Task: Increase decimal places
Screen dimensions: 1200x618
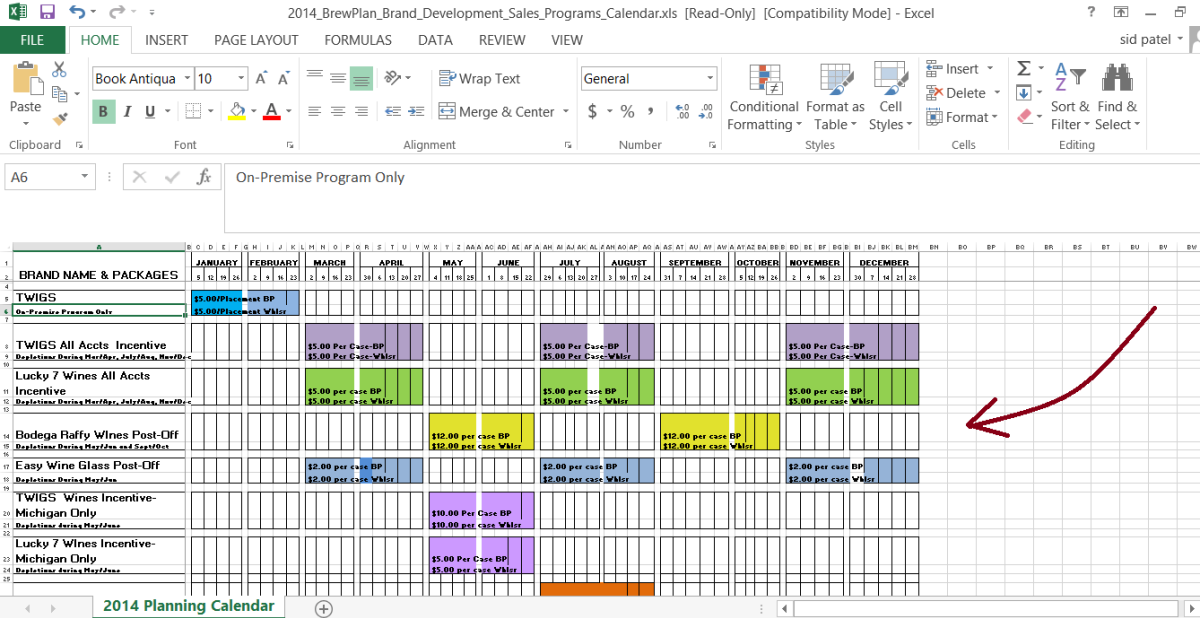Action: [x=683, y=111]
